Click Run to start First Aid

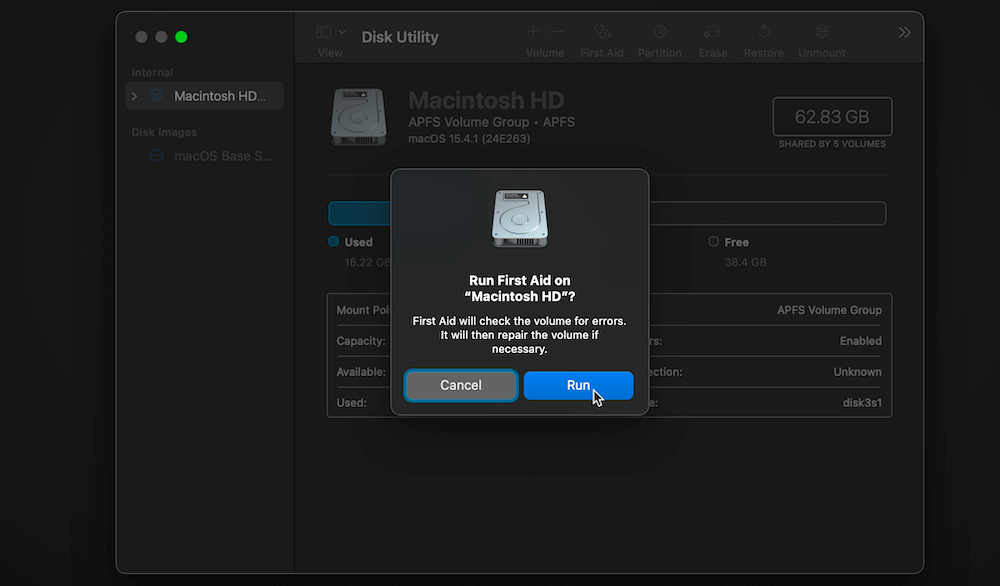tap(578, 385)
